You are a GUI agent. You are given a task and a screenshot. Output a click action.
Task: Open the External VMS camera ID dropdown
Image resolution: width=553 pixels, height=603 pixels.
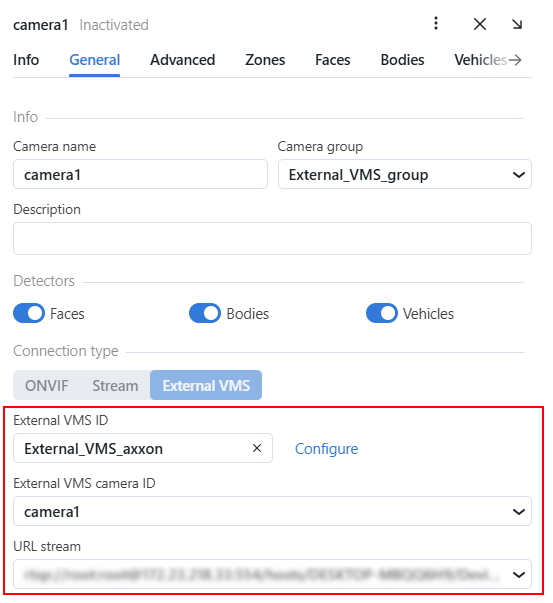272,511
